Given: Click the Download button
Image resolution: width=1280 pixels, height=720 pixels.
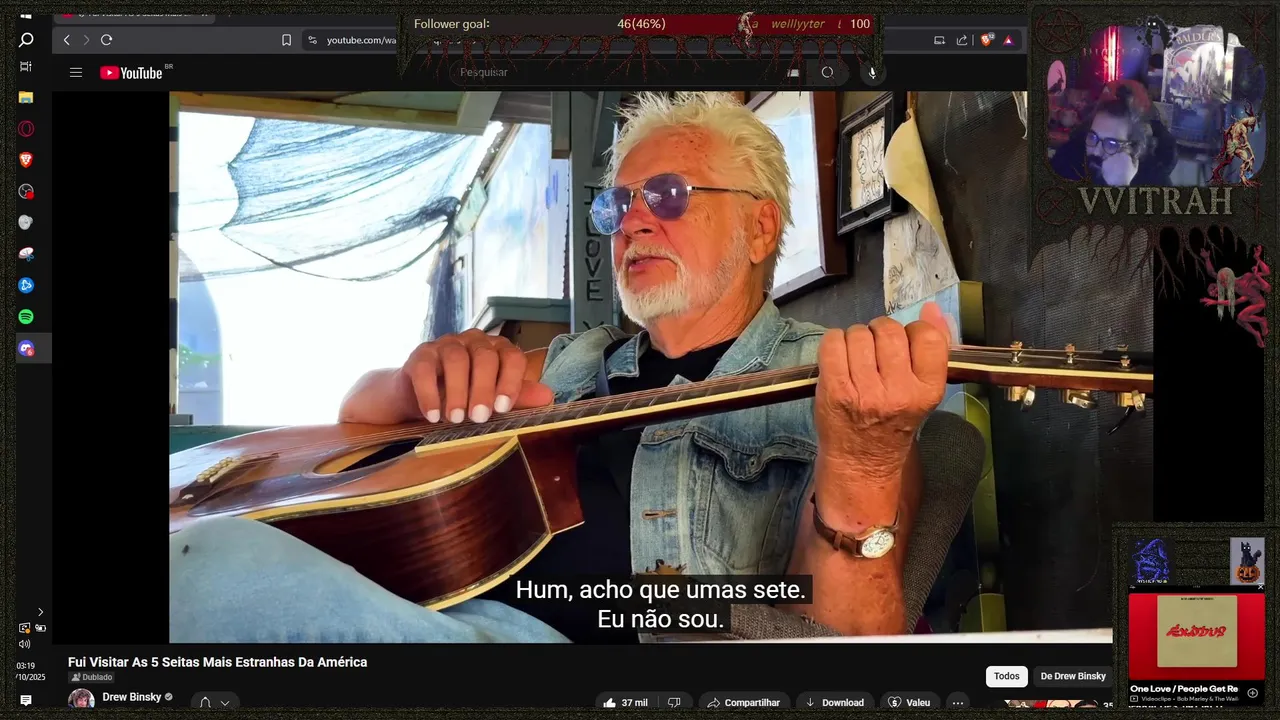Looking at the screenshot, I should tap(834, 703).
